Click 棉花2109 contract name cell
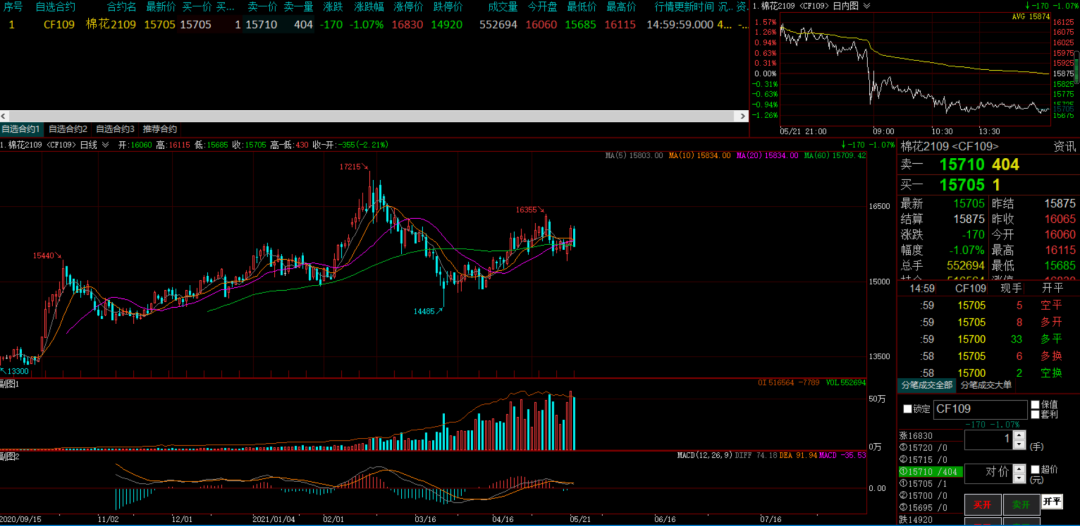This screenshot has height=526, width=1080. click(110, 25)
